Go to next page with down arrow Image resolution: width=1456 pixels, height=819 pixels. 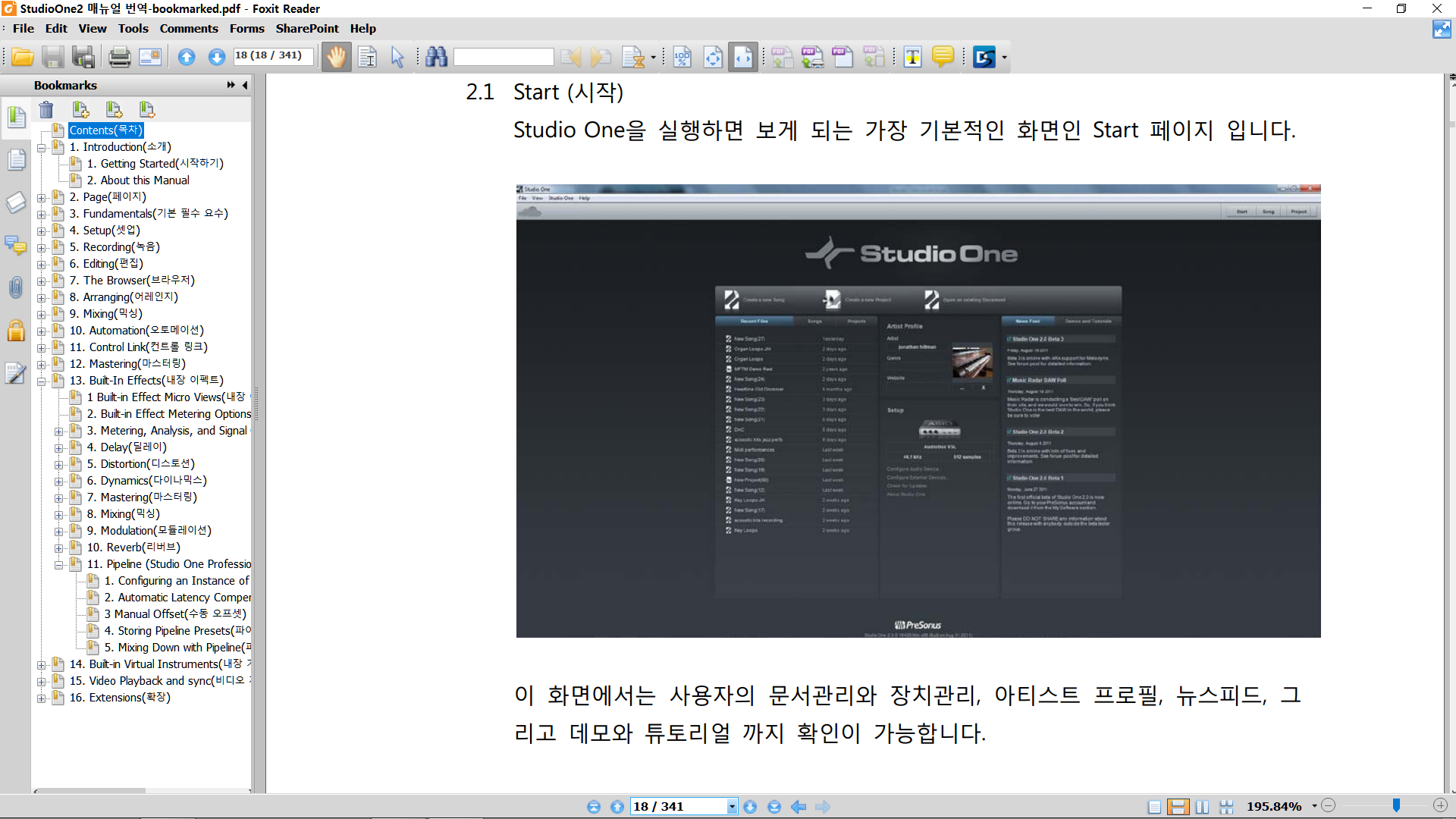tap(217, 57)
